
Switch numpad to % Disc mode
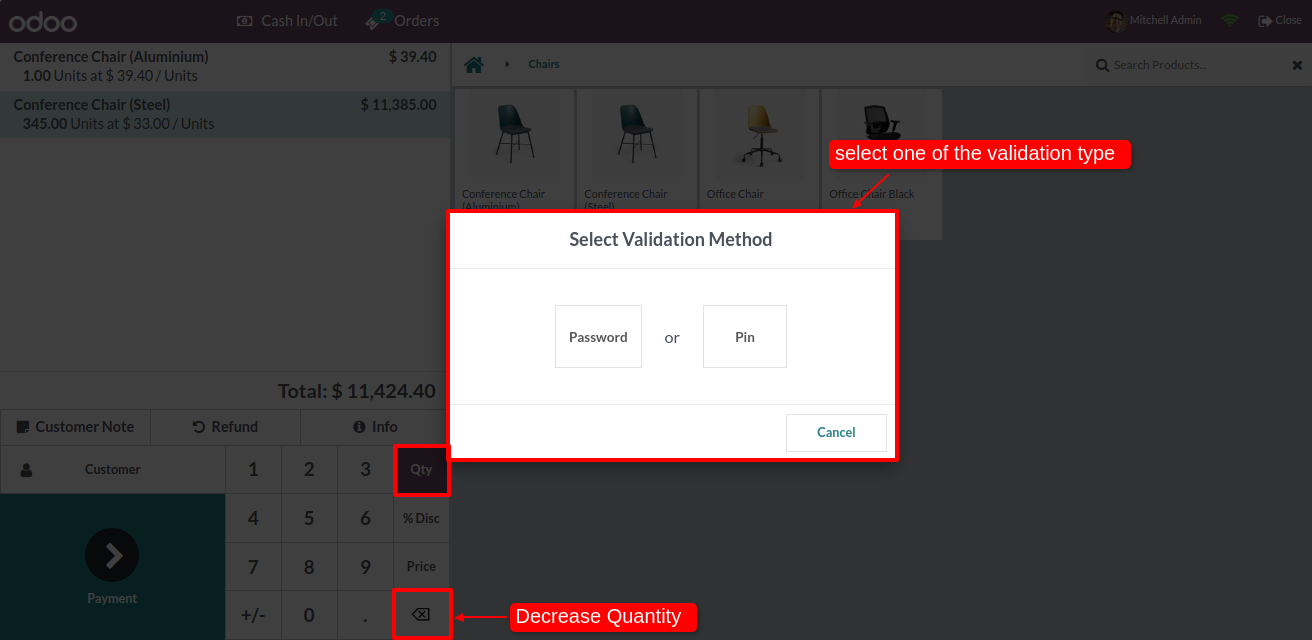(421, 518)
